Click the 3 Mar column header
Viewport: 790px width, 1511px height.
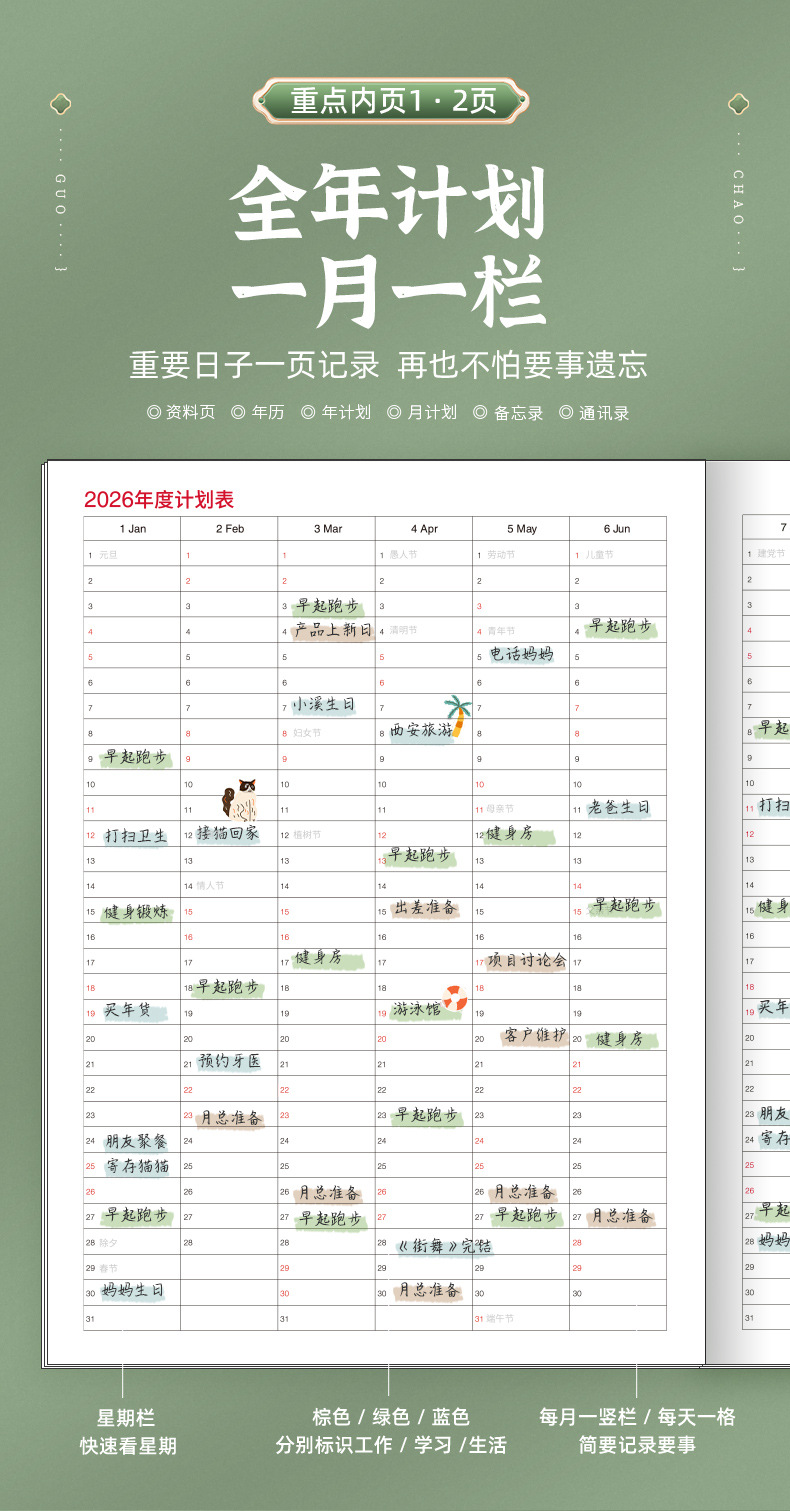click(x=327, y=529)
